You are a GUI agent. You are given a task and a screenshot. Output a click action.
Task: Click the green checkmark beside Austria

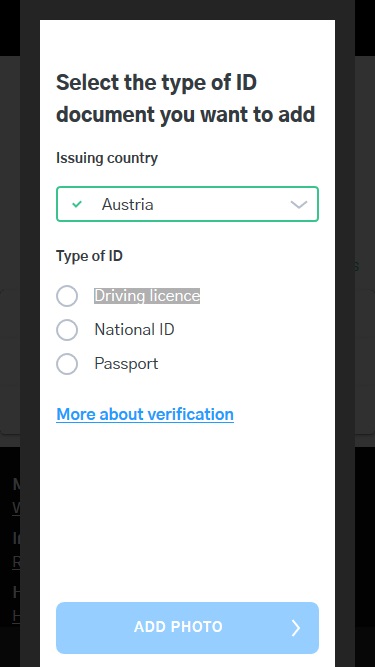[x=77, y=205]
